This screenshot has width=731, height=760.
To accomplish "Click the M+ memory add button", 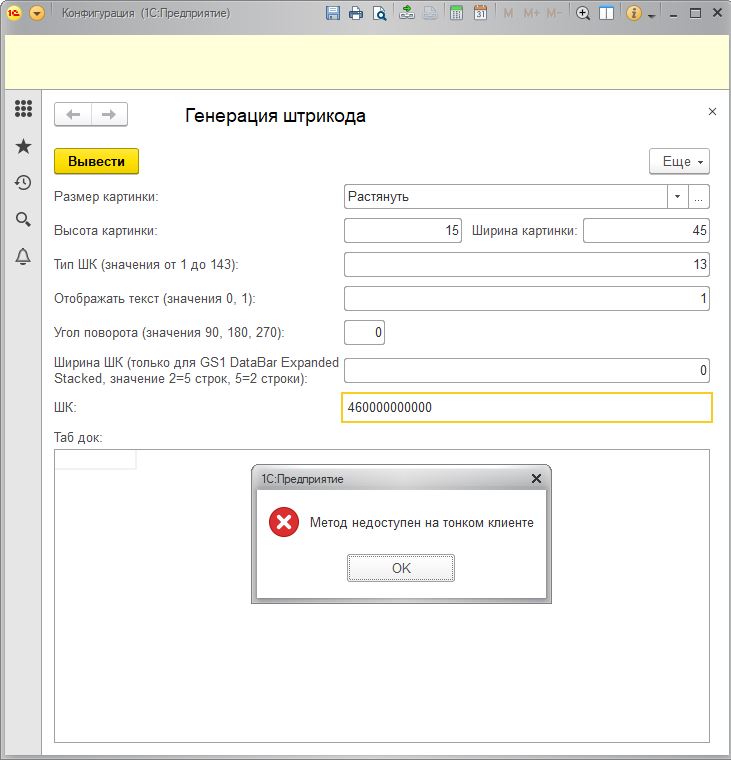I will (x=531, y=13).
